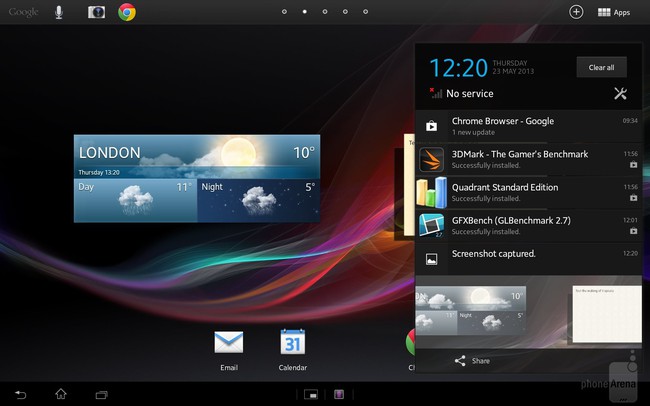Jump to fourth home screen page dot

[345, 12]
